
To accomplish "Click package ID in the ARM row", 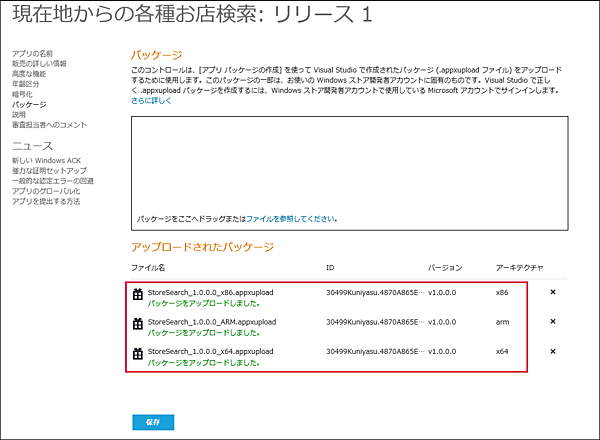I will tap(375, 322).
